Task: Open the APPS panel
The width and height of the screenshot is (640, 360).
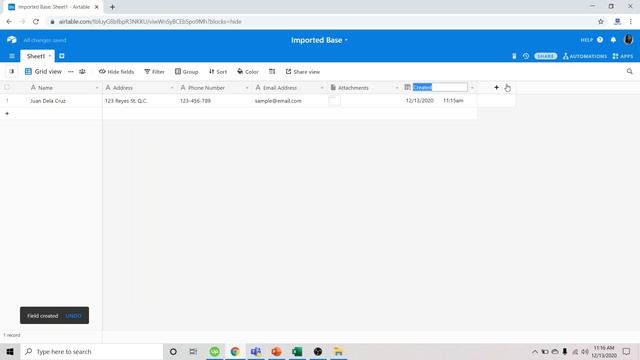Action: tap(622, 56)
